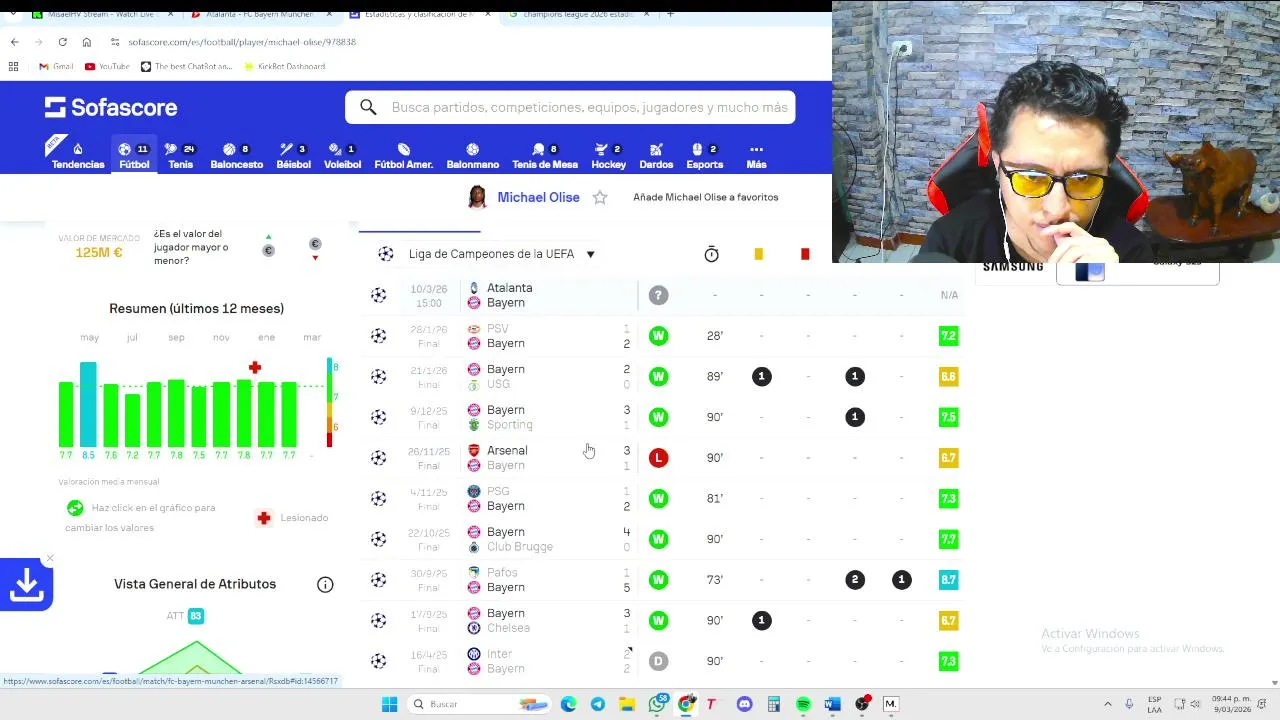Click the yellow card column header
Viewport: 1280px width, 720px height.
point(758,254)
